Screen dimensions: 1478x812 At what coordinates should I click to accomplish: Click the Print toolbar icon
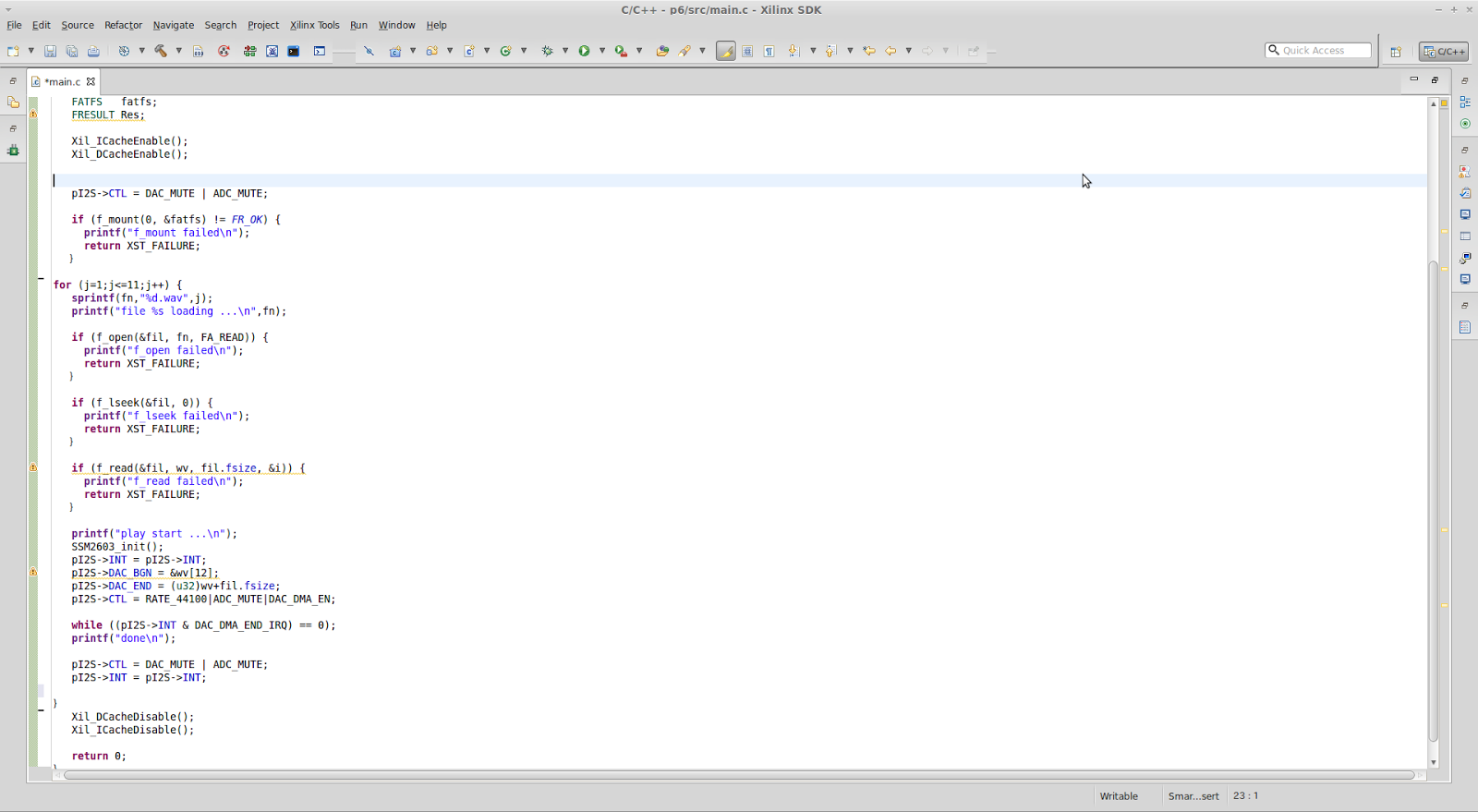[x=93, y=51]
